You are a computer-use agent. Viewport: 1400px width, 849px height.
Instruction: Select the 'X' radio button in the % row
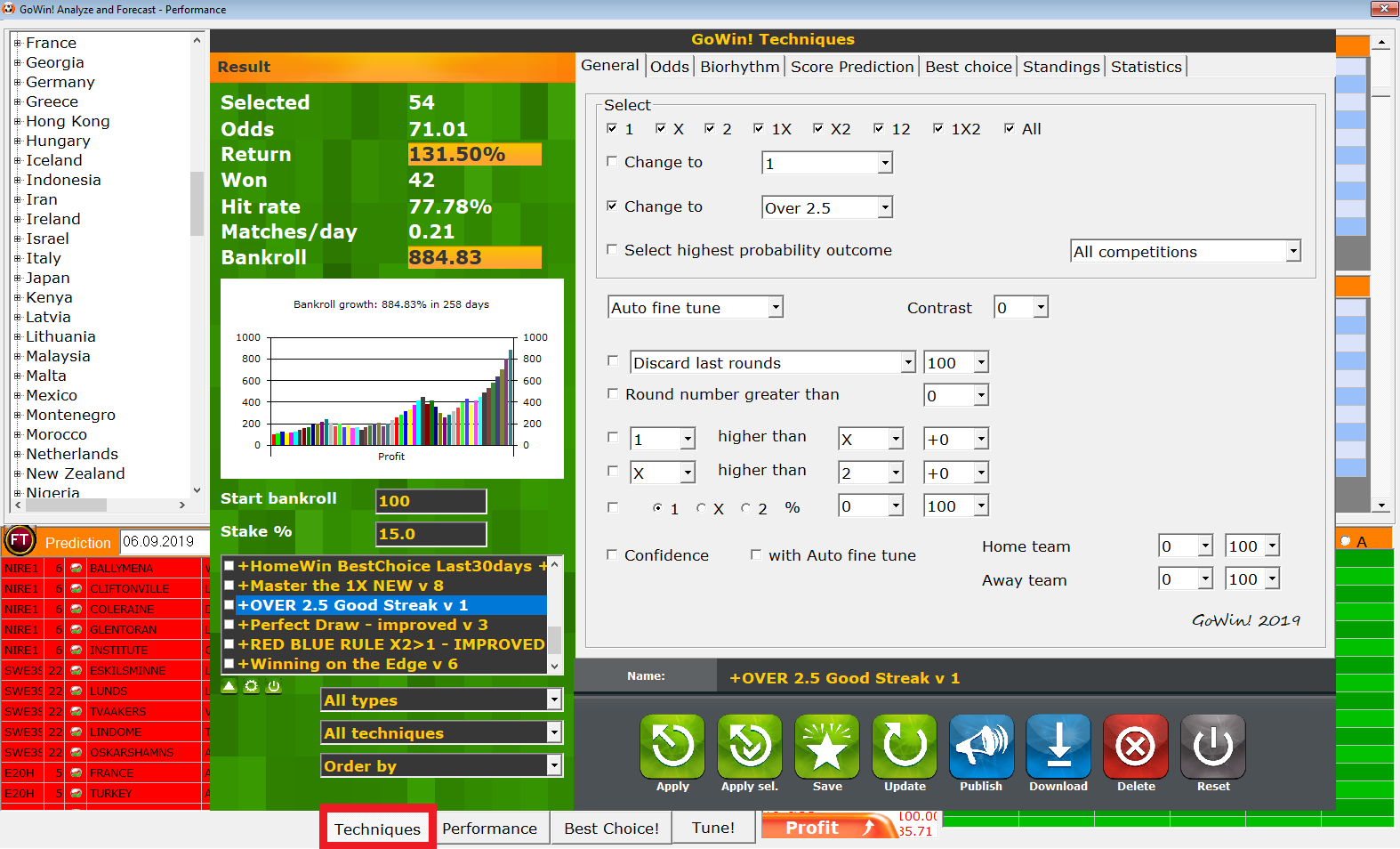pyautogui.click(x=702, y=508)
